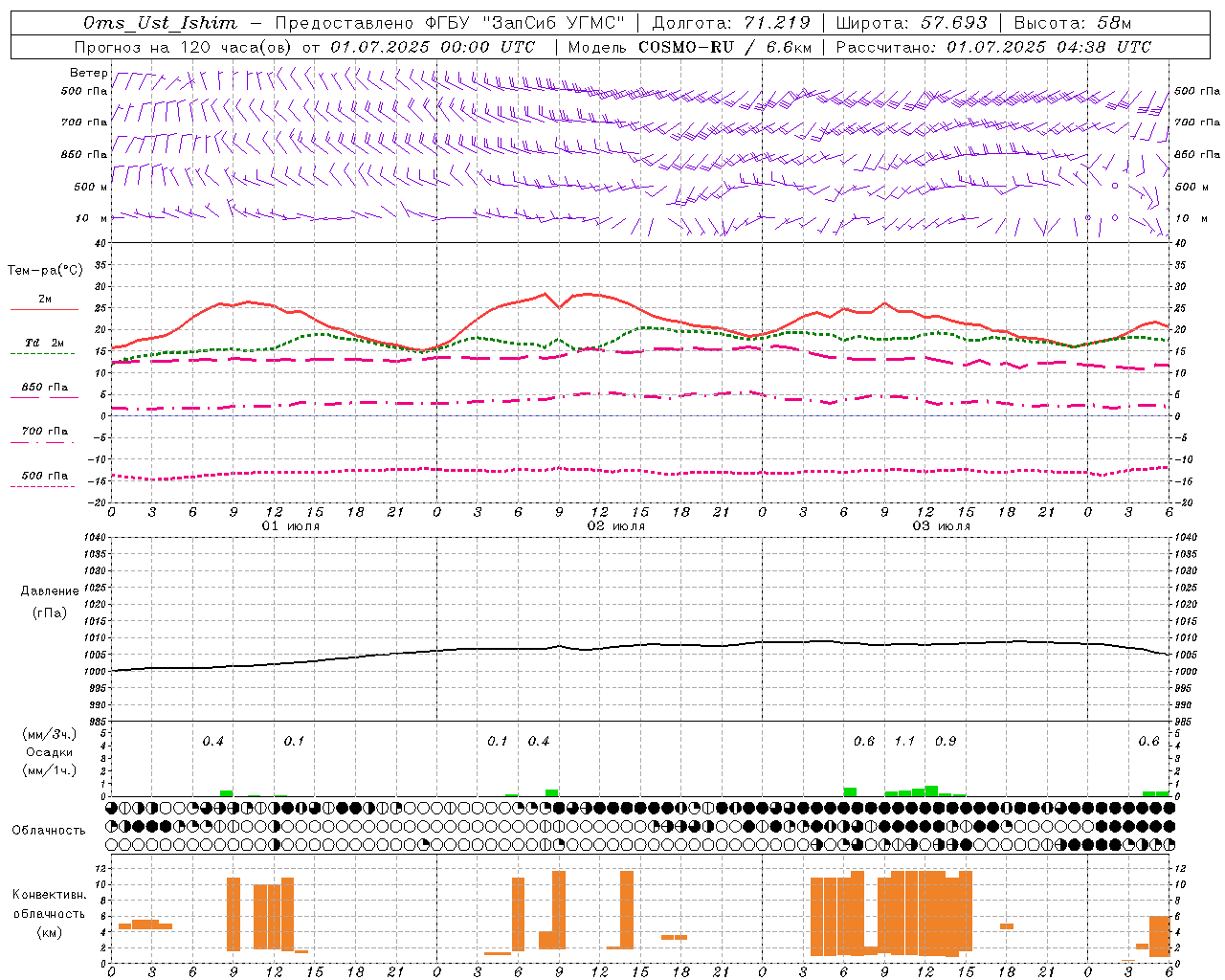Image resolution: width=1225 pixels, height=980 pixels.
Task: Click the Модель COSMO-RU / 6.6км label
Action: tap(689, 47)
